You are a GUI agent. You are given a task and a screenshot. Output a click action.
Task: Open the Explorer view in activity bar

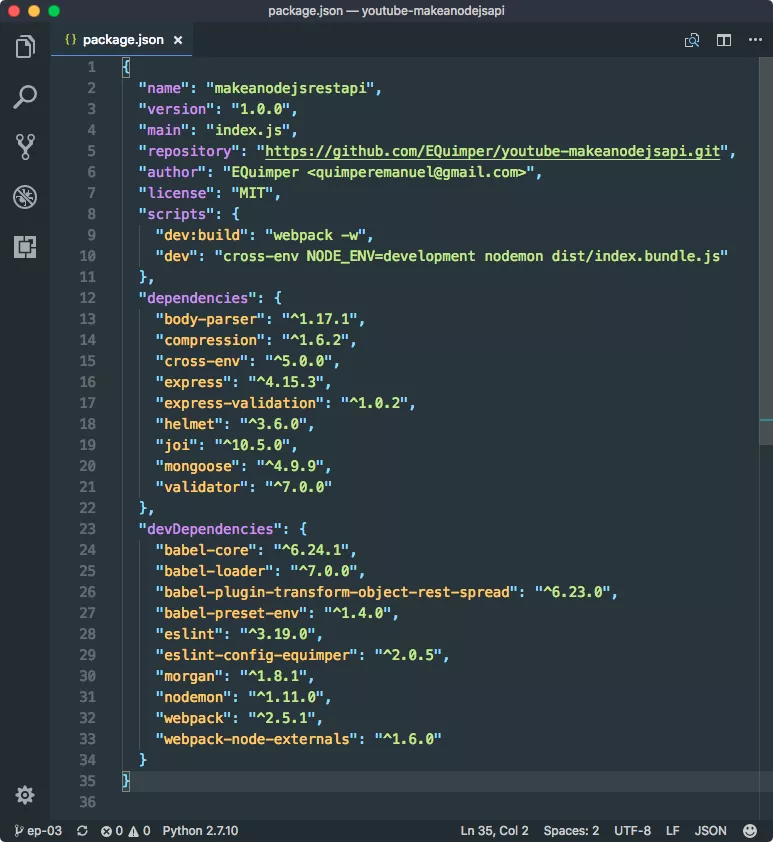25,47
